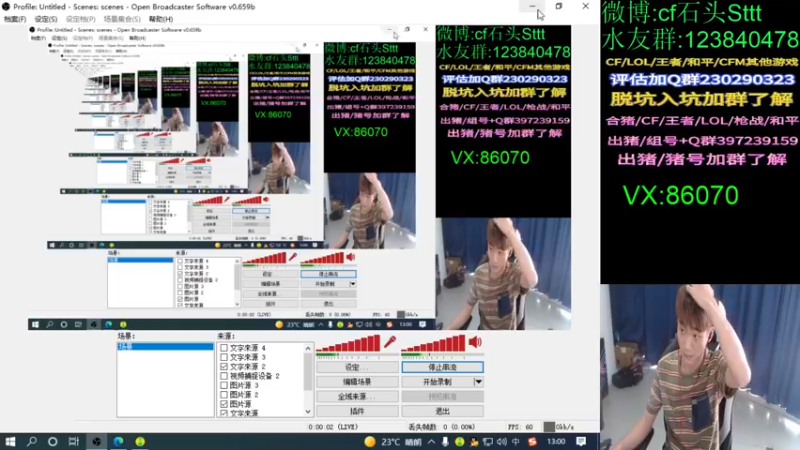This screenshot has width=800, height=450.
Task: Click the sources list scroll-down arrow
Action: pos(308,412)
